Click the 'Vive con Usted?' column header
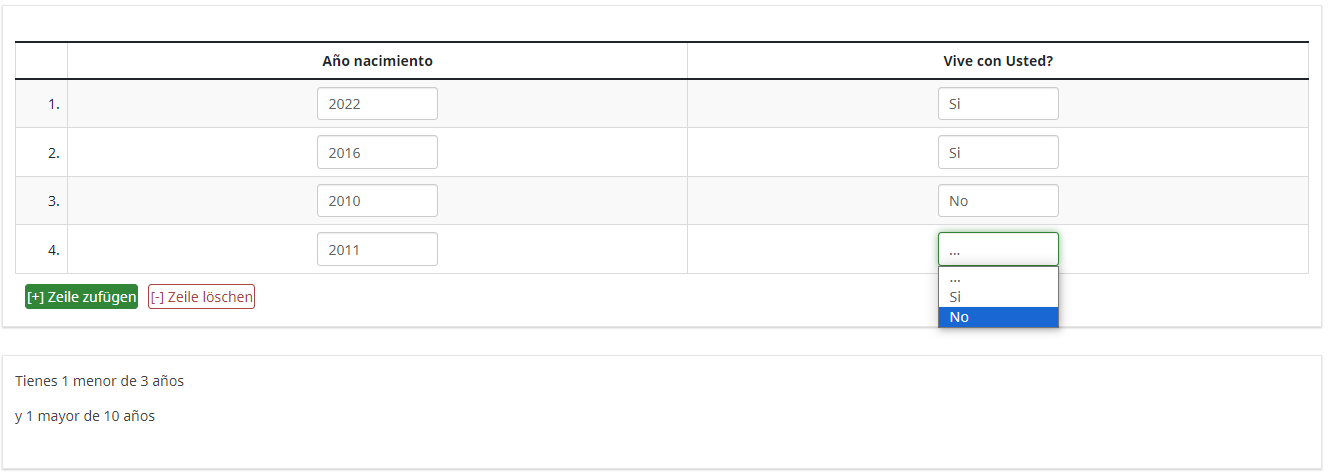 pos(997,61)
